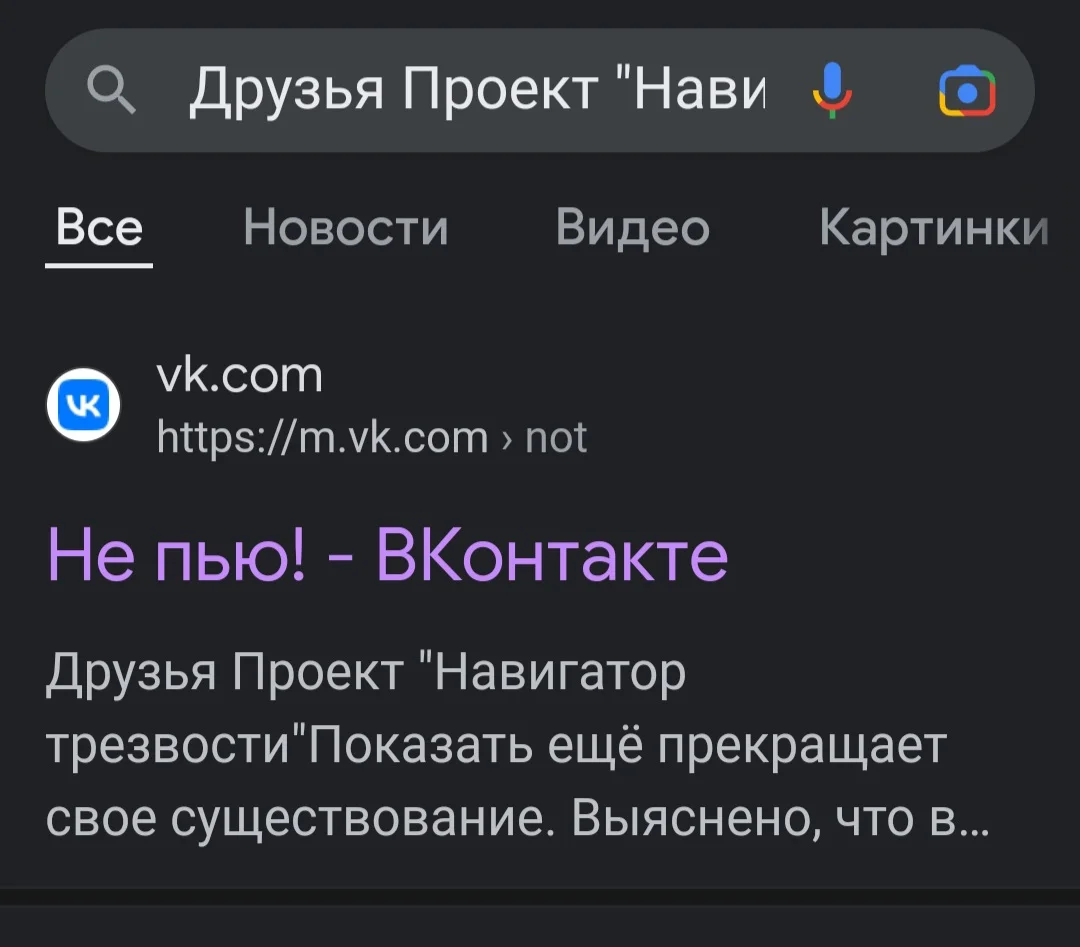Click the vk.com site name link

(x=241, y=375)
